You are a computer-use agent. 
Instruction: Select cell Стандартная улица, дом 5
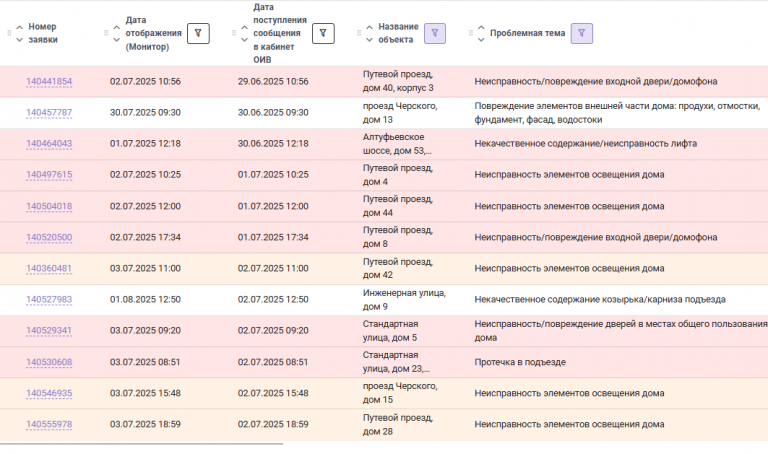(x=390, y=331)
